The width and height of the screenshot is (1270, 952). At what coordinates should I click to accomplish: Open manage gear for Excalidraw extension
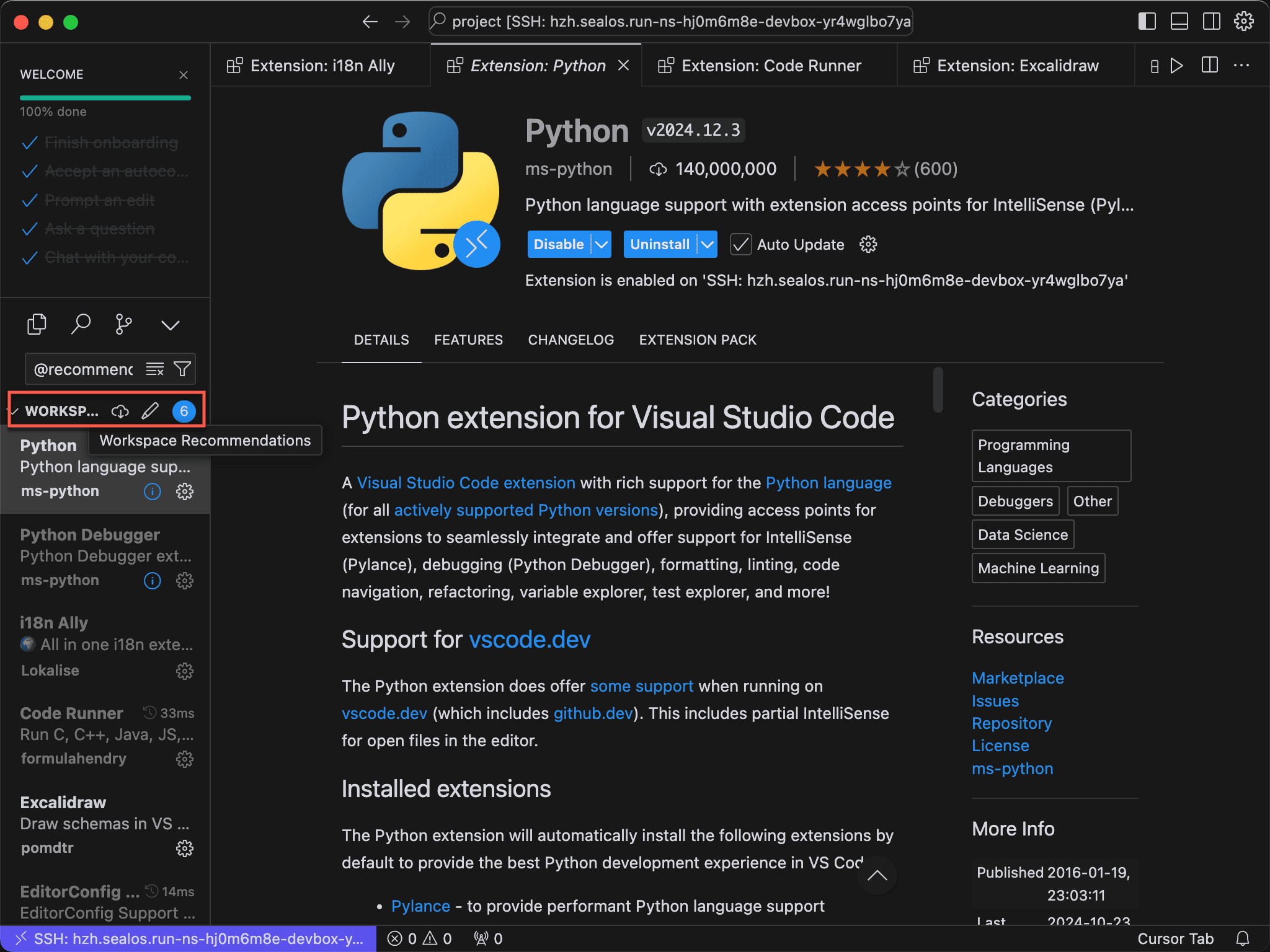coord(185,848)
